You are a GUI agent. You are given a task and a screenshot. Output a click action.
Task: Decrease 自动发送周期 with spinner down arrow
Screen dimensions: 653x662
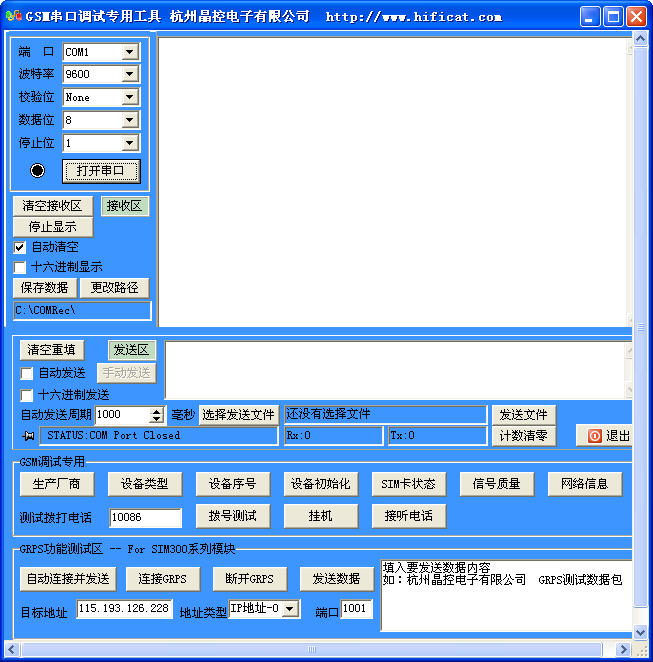[157, 419]
